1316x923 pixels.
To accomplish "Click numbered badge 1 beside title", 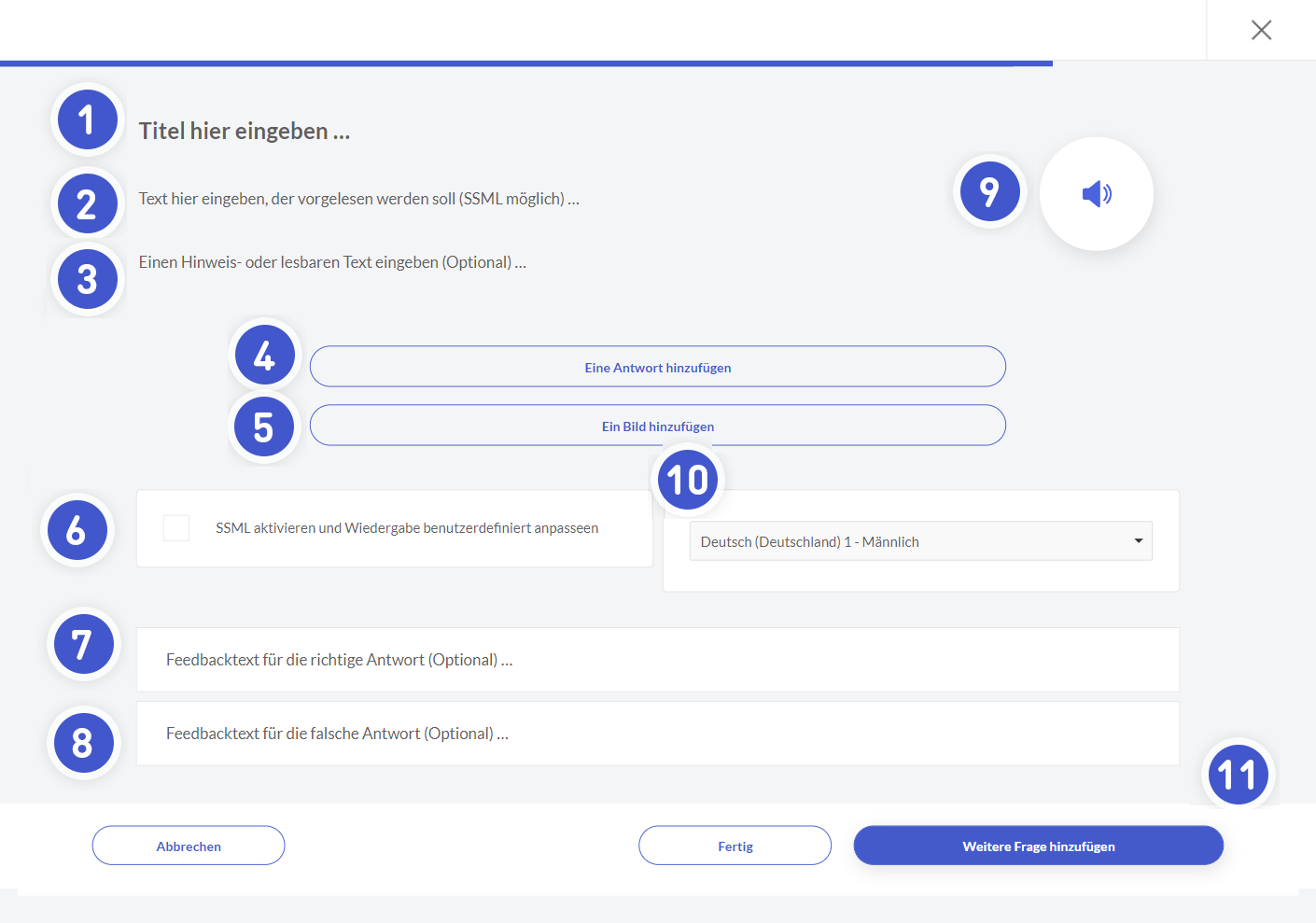I will pyautogui.click(x=87, y=120).
